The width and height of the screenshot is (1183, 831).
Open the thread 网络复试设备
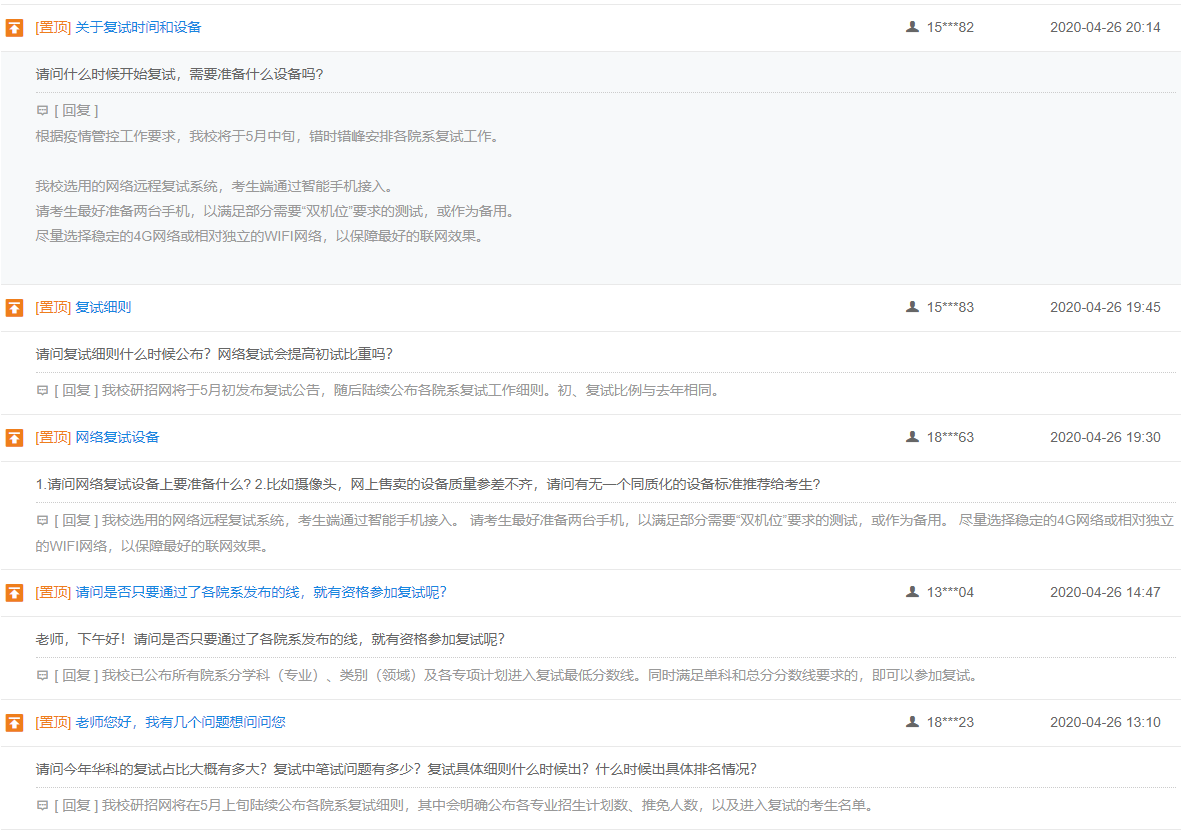[x=117, y=437]
